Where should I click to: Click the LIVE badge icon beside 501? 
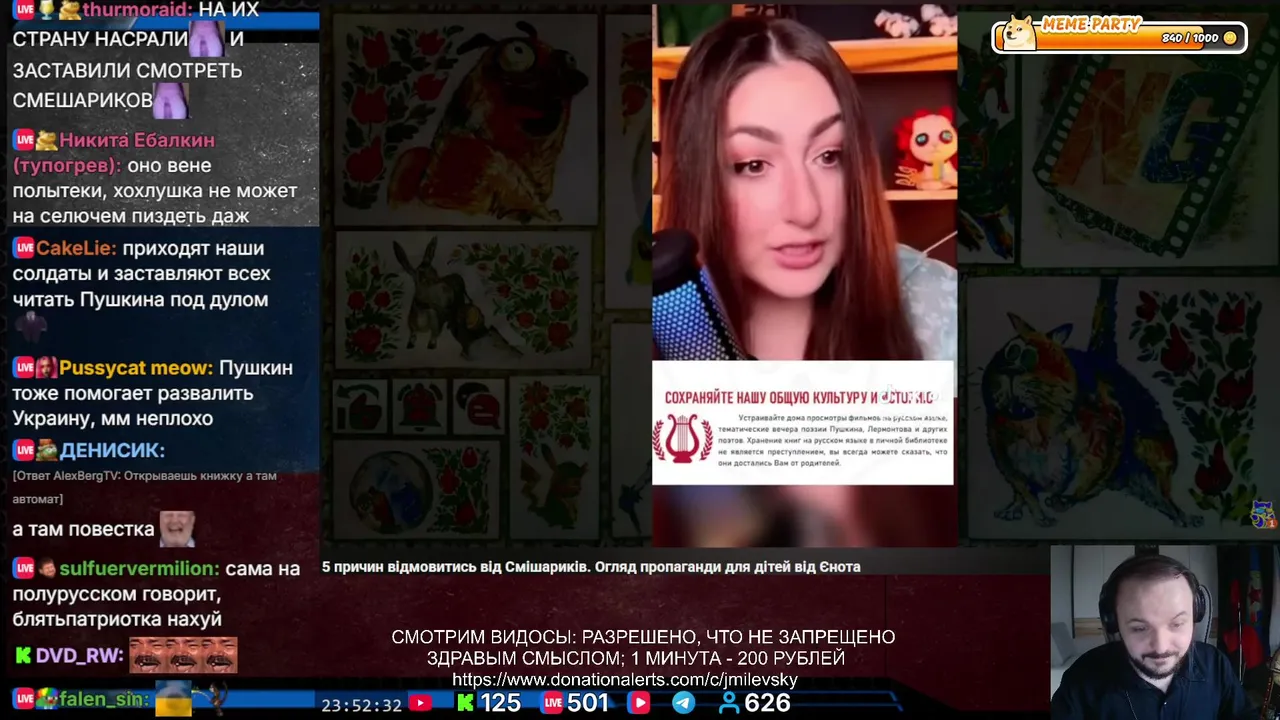(x=552, y=703)
